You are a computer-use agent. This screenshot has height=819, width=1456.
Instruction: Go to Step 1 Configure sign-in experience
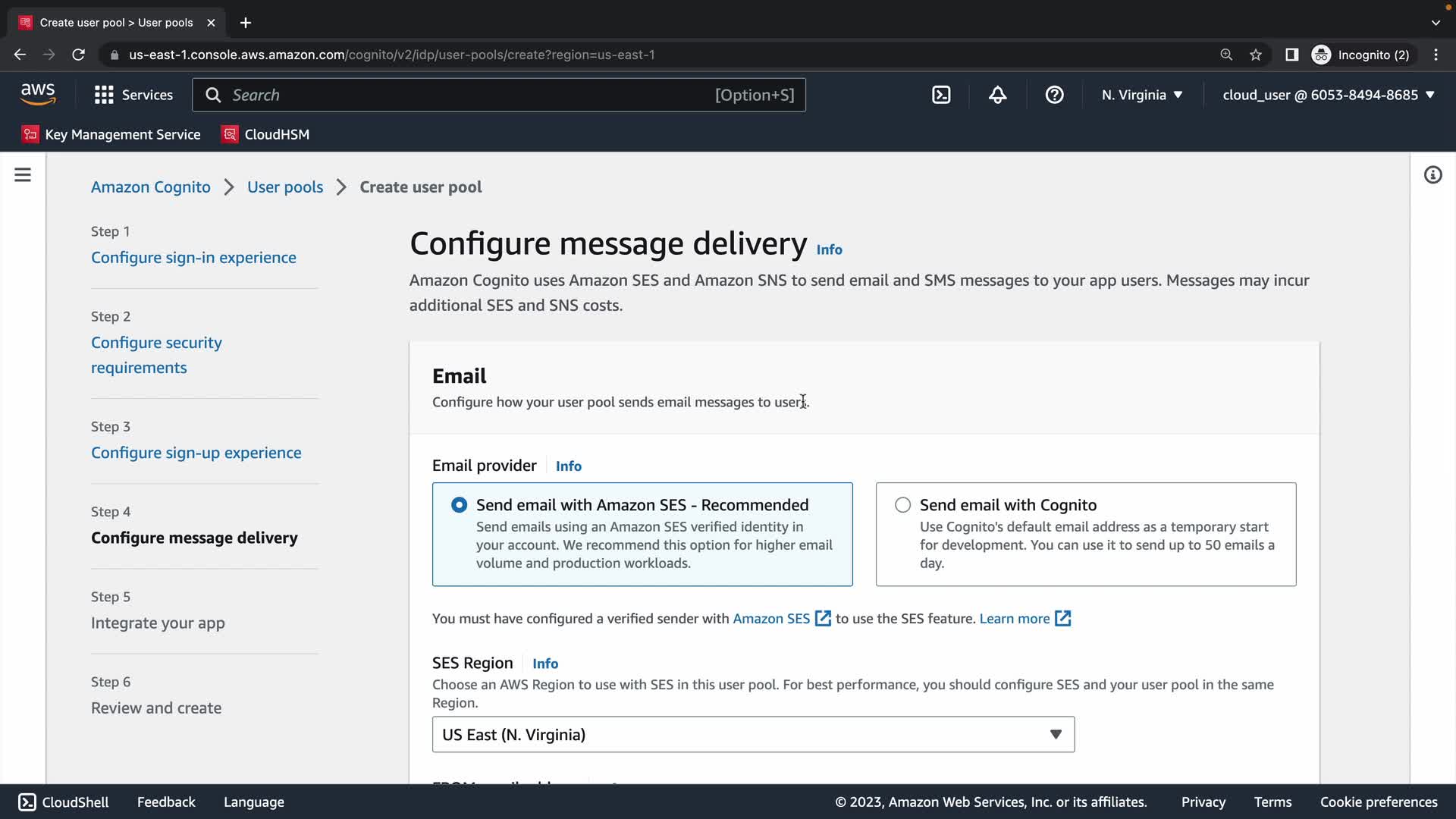point(193,258)
